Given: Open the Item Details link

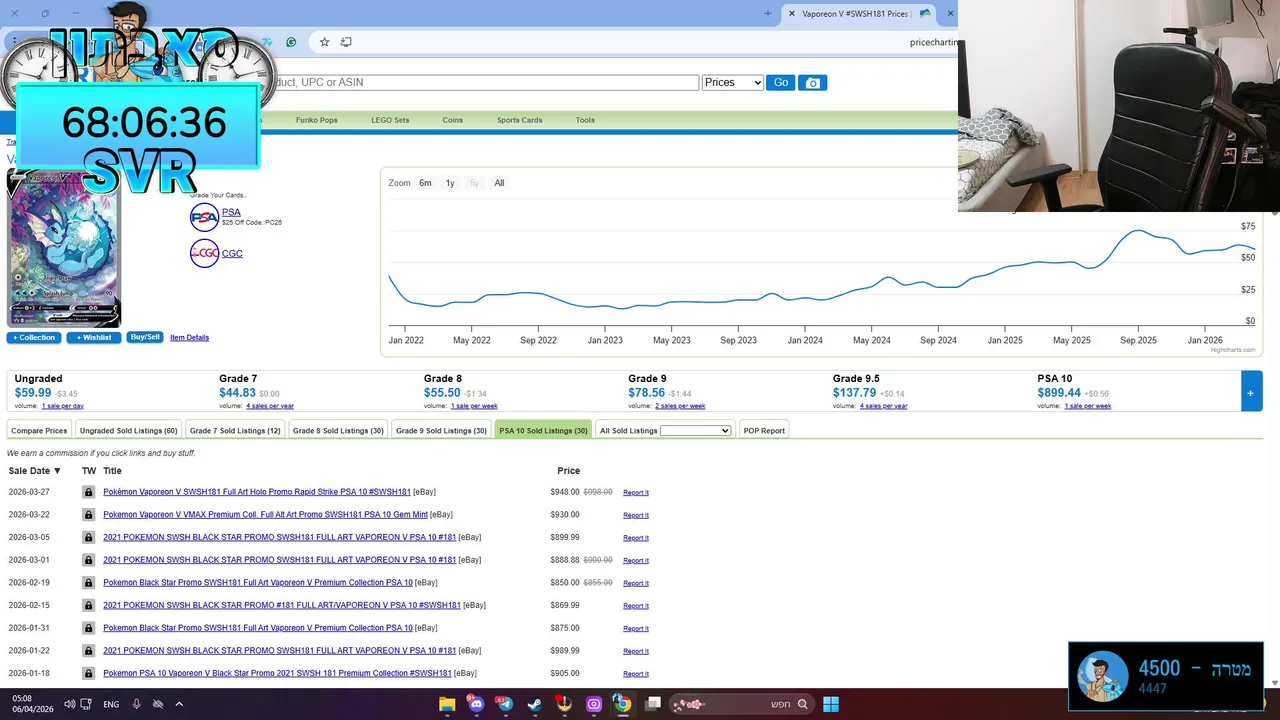Looking at the screenshot, I should pos(189,337).
